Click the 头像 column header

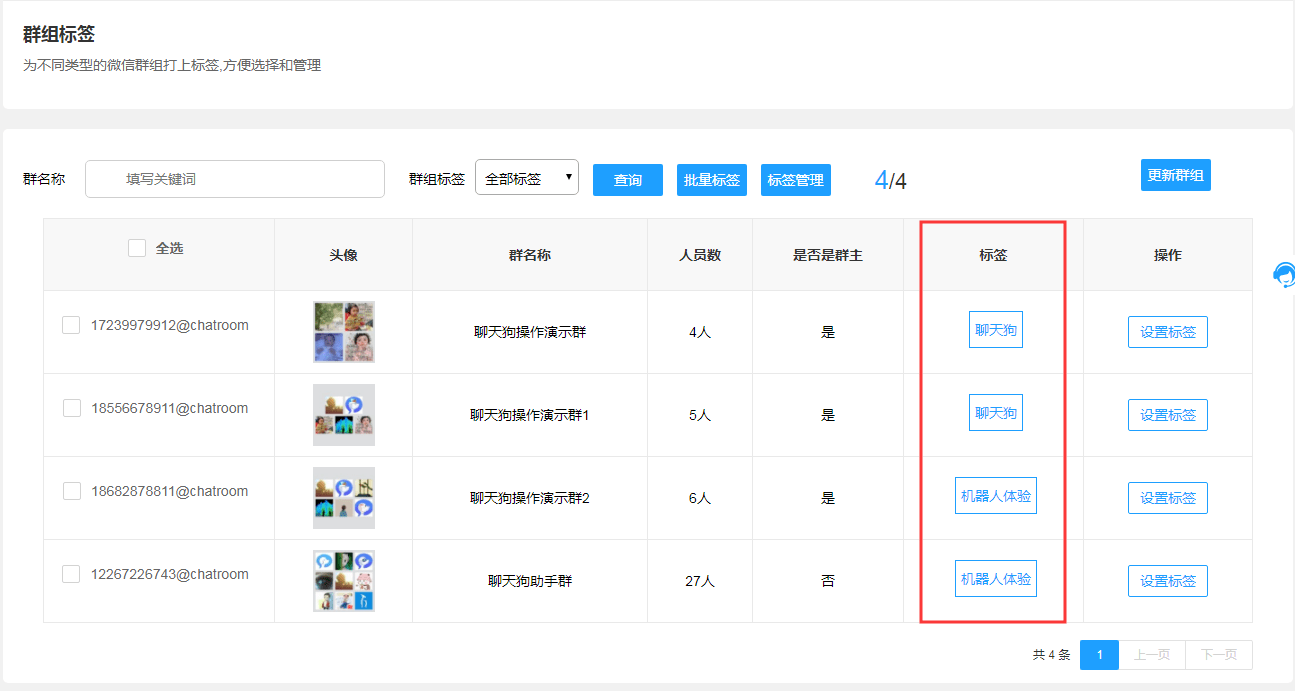(x=344, y=255)
